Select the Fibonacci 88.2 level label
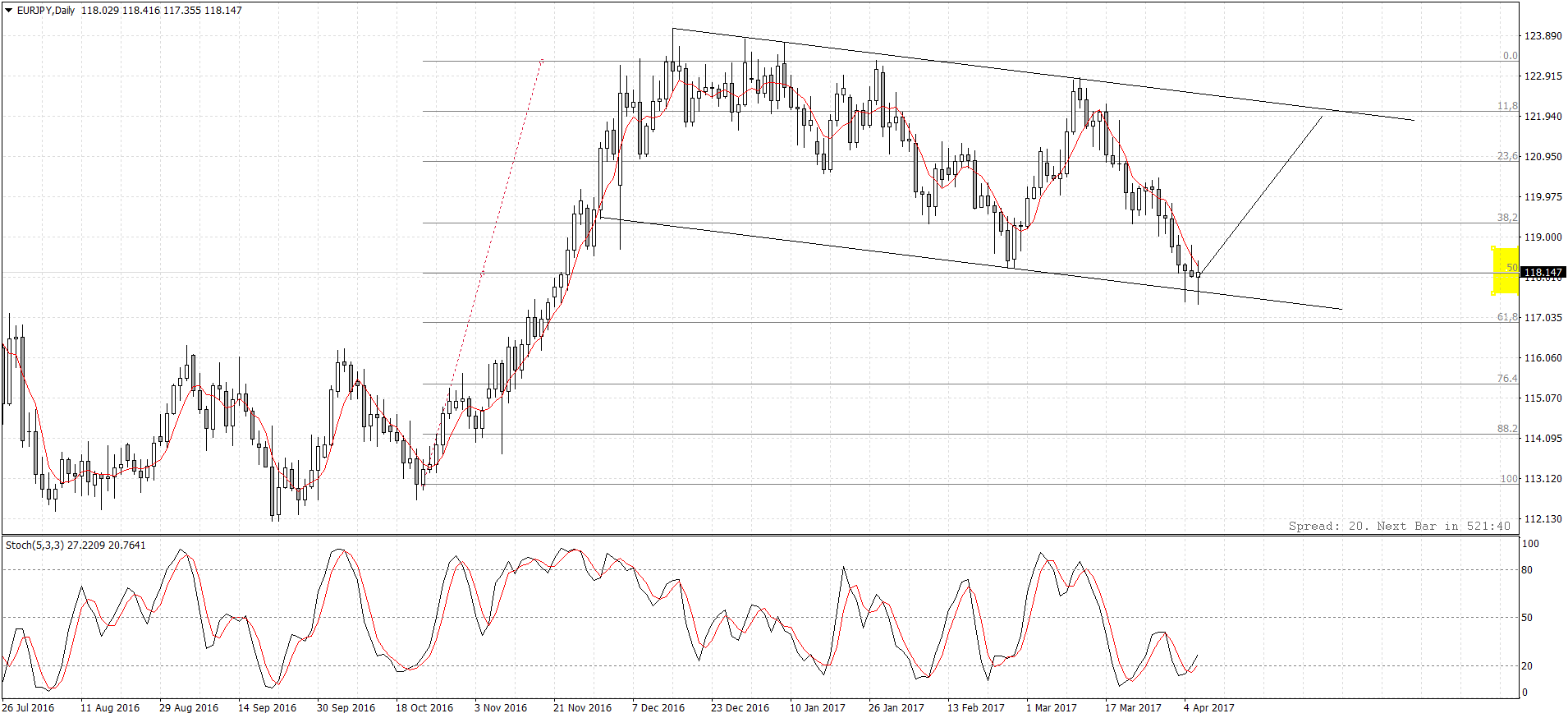1568x718 pixels. coord(1508,429)
